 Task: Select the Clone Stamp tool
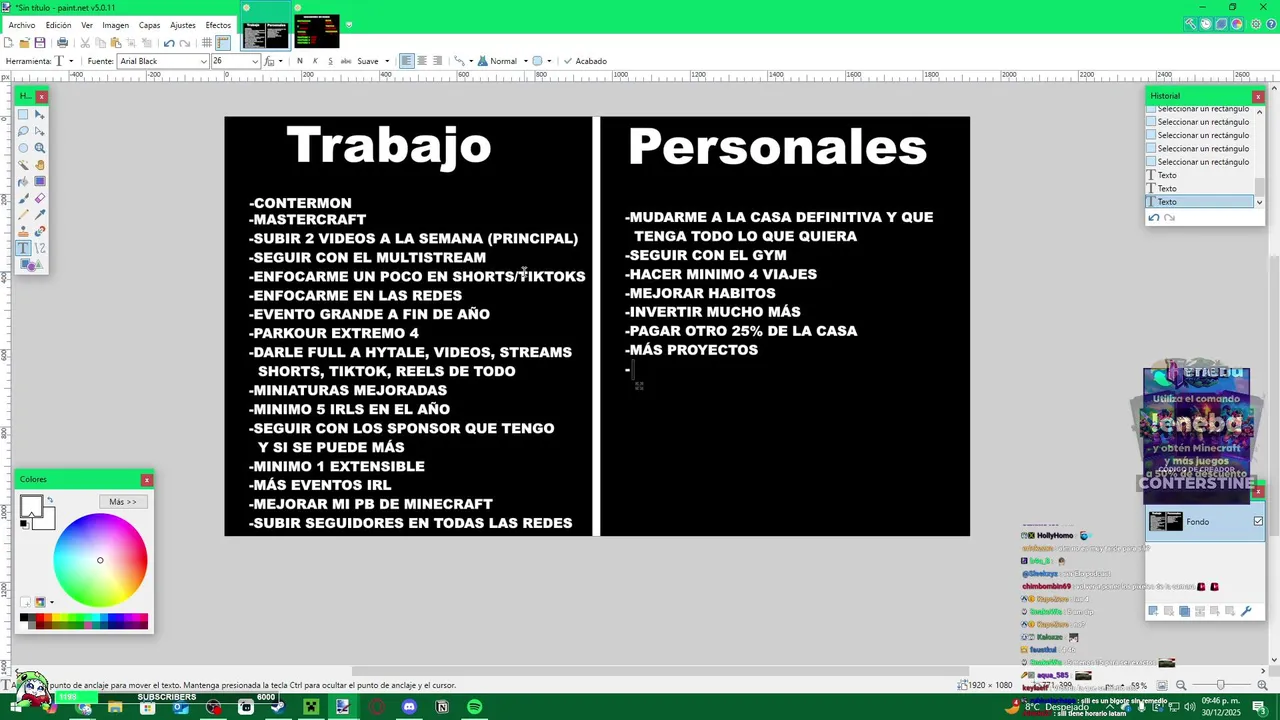coord(23,232)
